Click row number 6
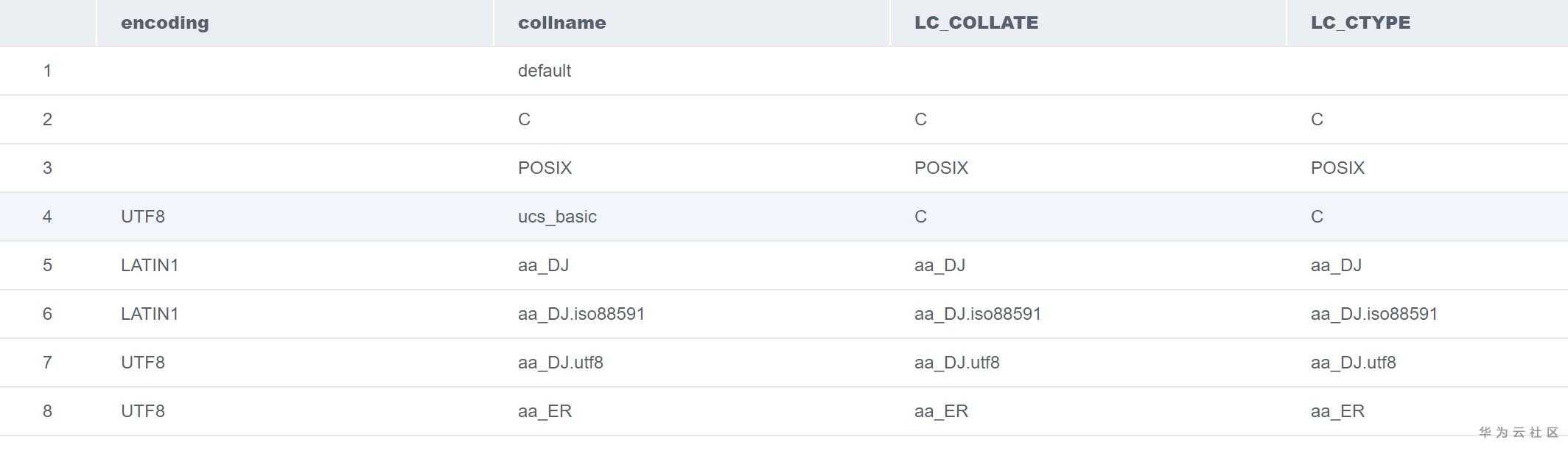This screenshot has height=451, width=1568. [47, 314]
